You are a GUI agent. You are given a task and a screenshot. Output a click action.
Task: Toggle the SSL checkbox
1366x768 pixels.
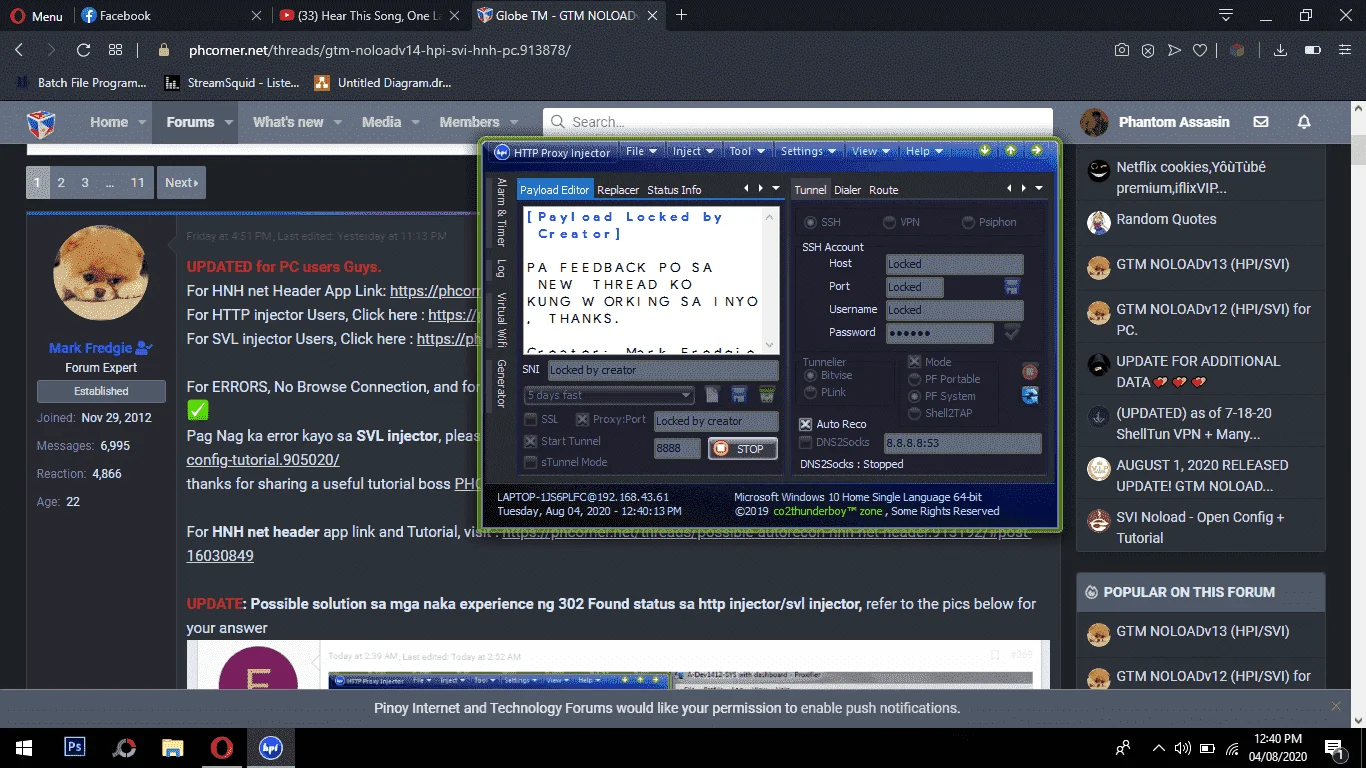pyautogui.click(x=531, y=420)
